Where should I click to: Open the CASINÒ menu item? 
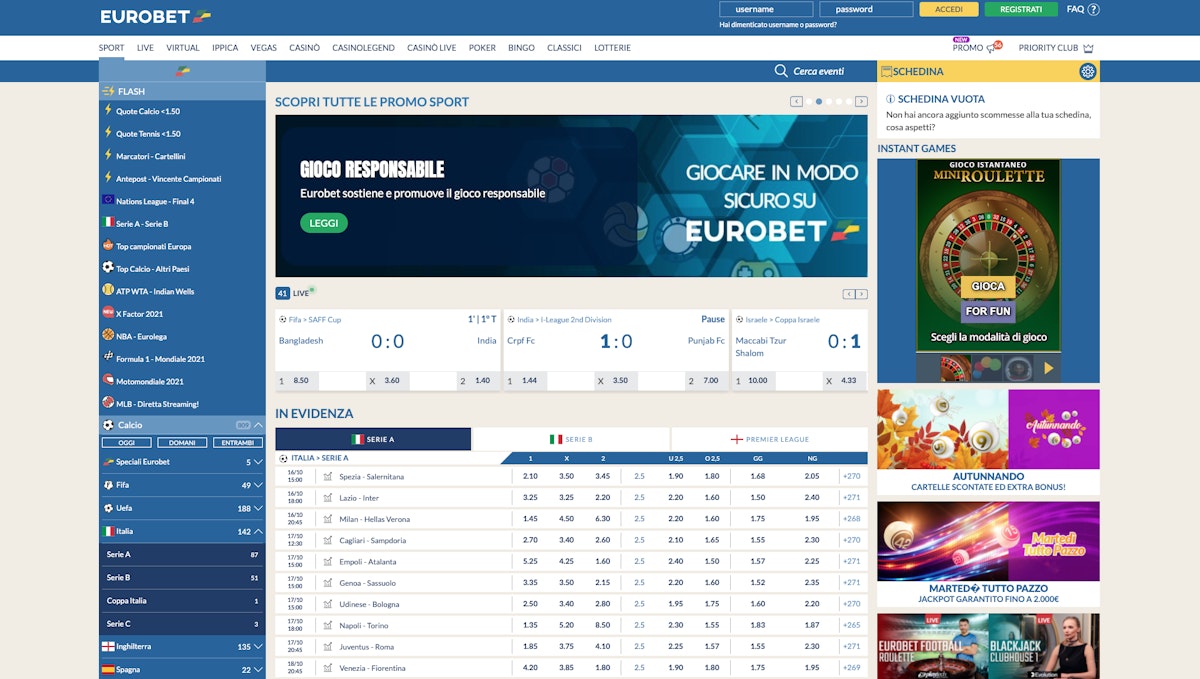(306, 47)
